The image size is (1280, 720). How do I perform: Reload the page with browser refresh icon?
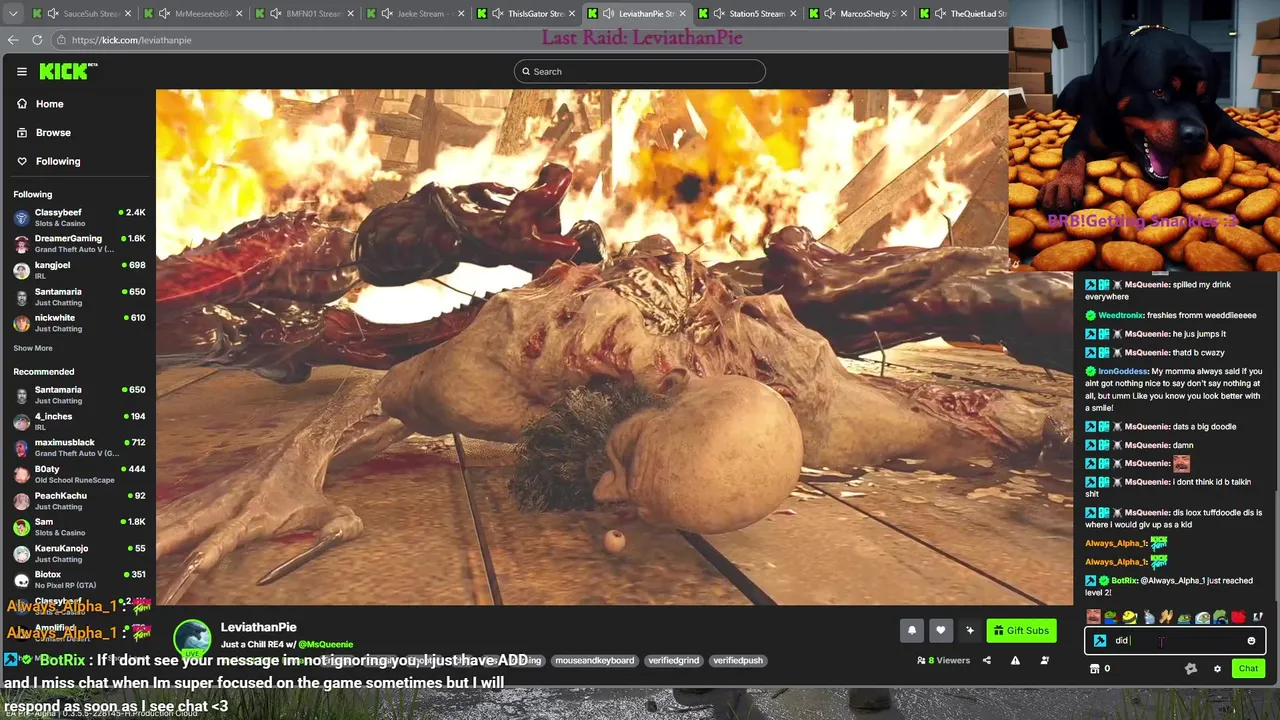point(37,40)
